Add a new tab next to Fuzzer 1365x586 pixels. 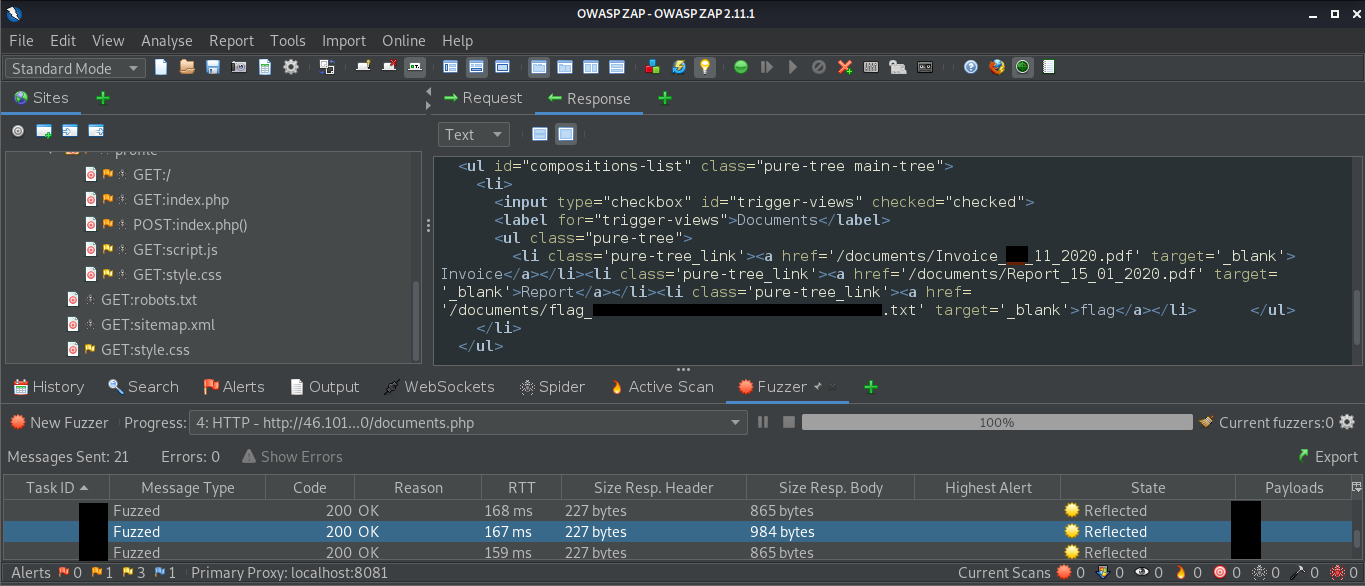click(x=871, y=387)
